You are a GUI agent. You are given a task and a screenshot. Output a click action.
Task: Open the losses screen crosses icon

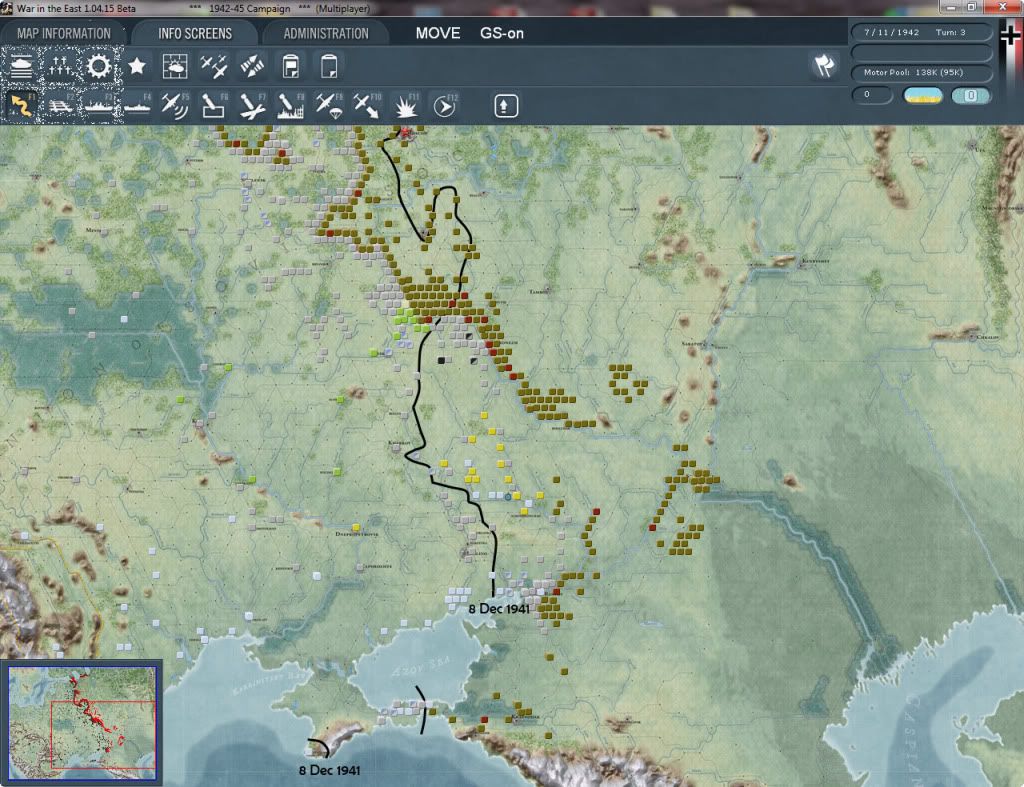(60, 66)
